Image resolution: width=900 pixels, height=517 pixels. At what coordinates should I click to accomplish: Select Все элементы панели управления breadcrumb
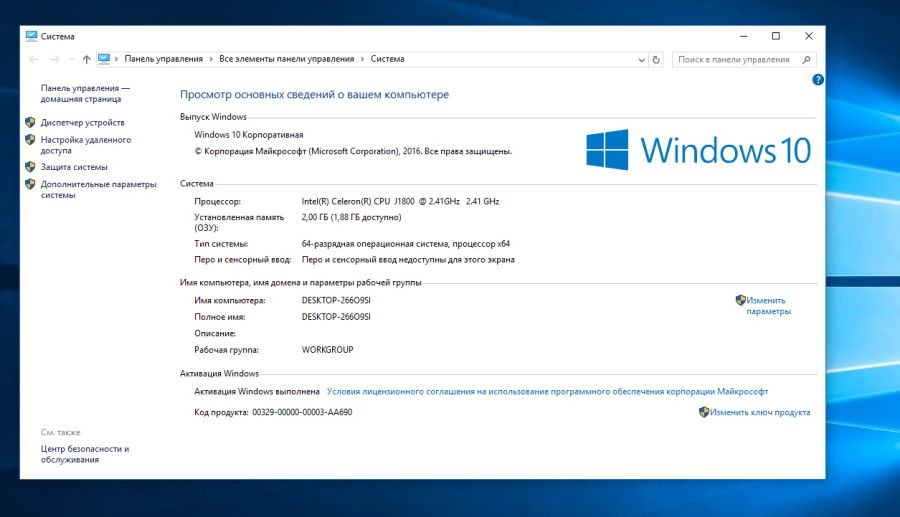tap(286, 59)
